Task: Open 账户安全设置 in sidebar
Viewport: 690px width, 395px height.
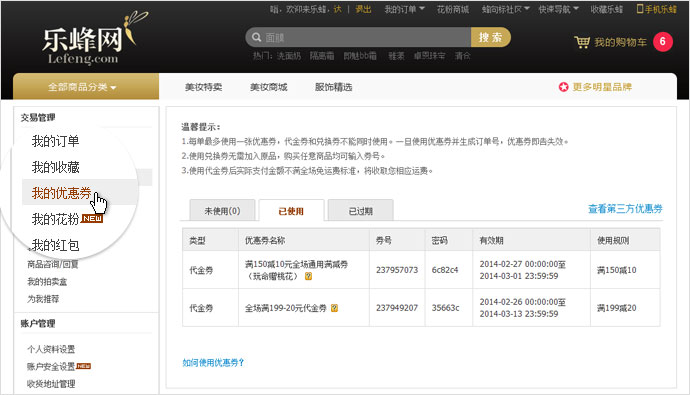Action: [51, 366]
